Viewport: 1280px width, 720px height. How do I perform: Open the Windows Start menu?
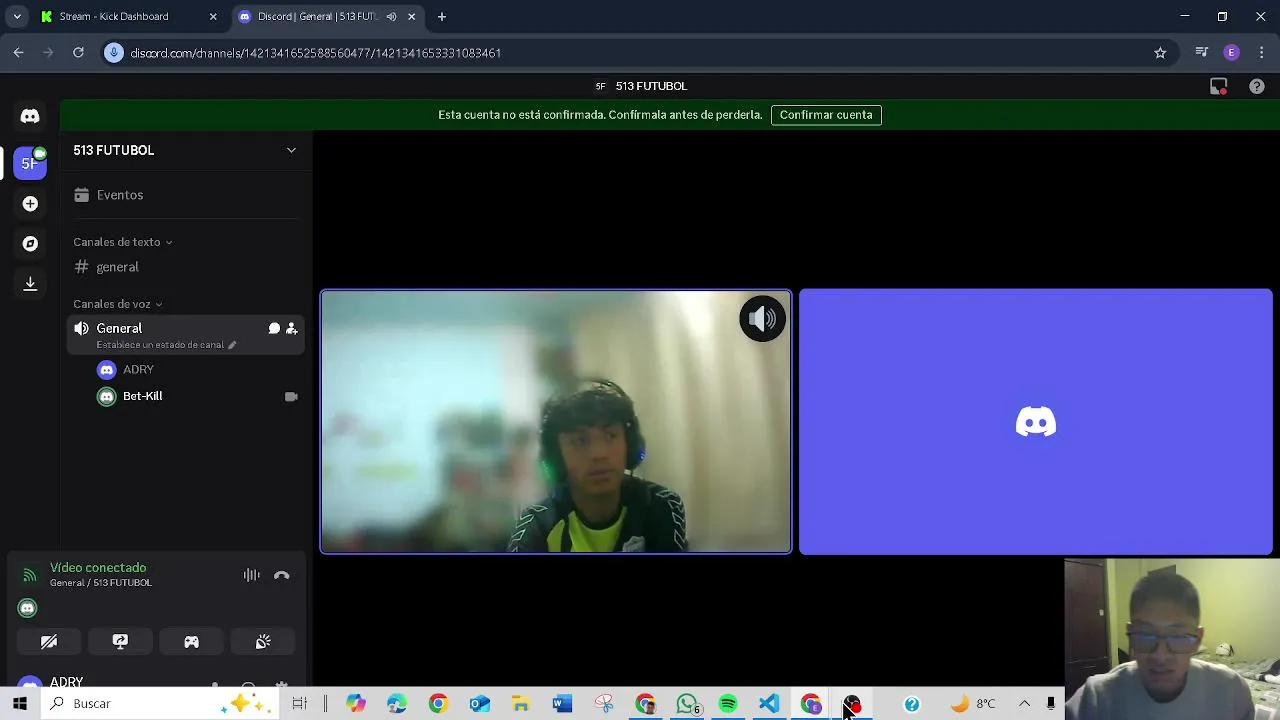20,704
